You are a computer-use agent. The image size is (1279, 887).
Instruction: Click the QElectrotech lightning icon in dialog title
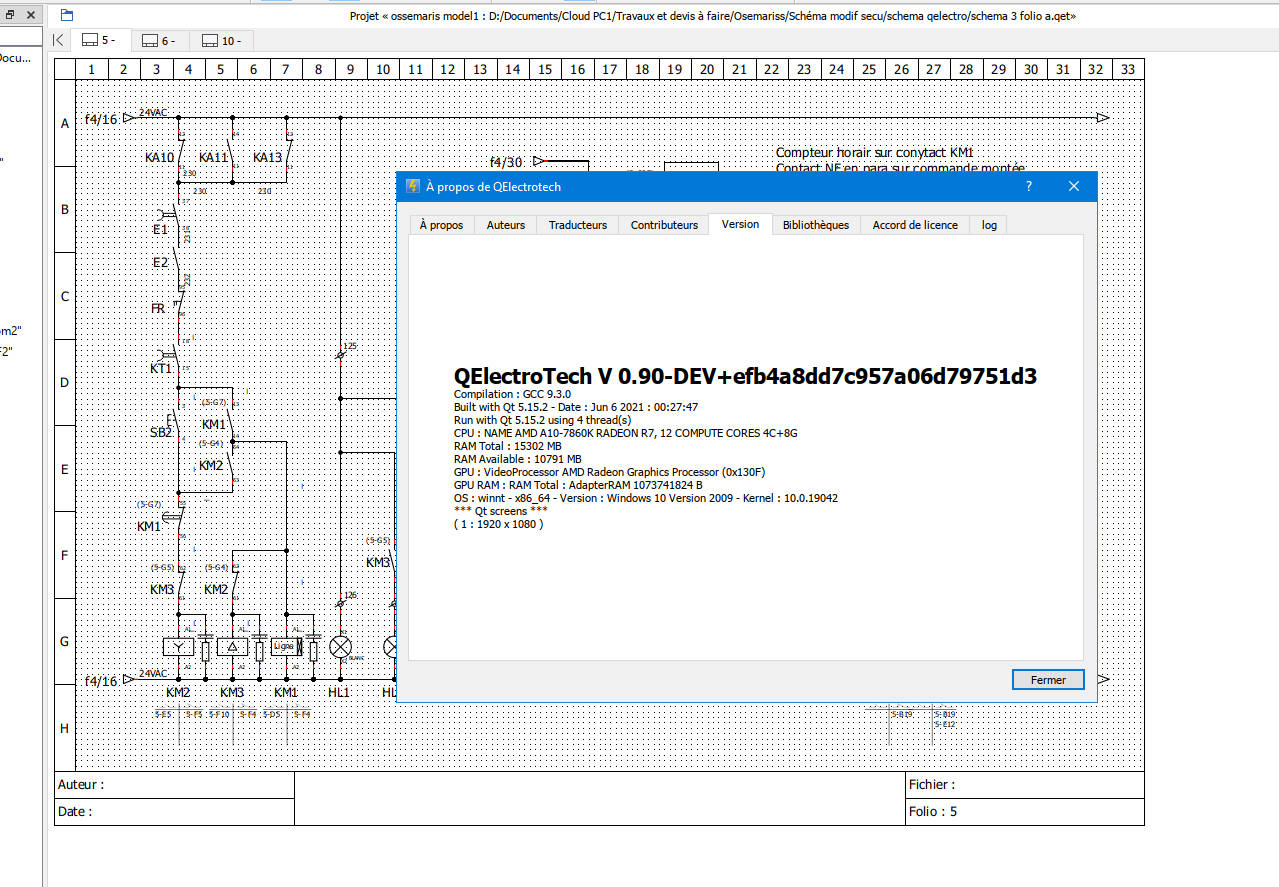point(412,186)
